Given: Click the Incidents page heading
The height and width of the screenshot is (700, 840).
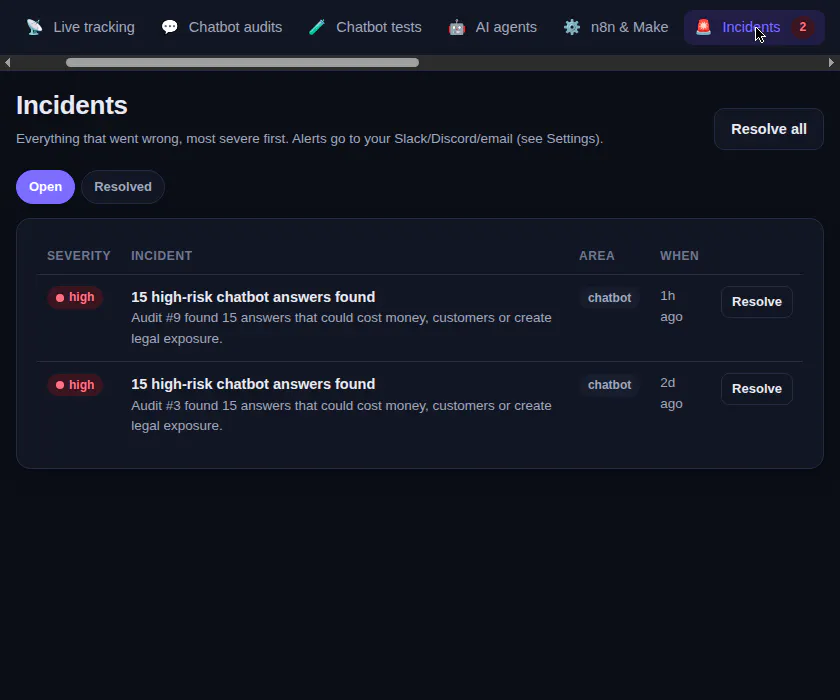Looking at the screenshot, I should (x=72, y=105).
